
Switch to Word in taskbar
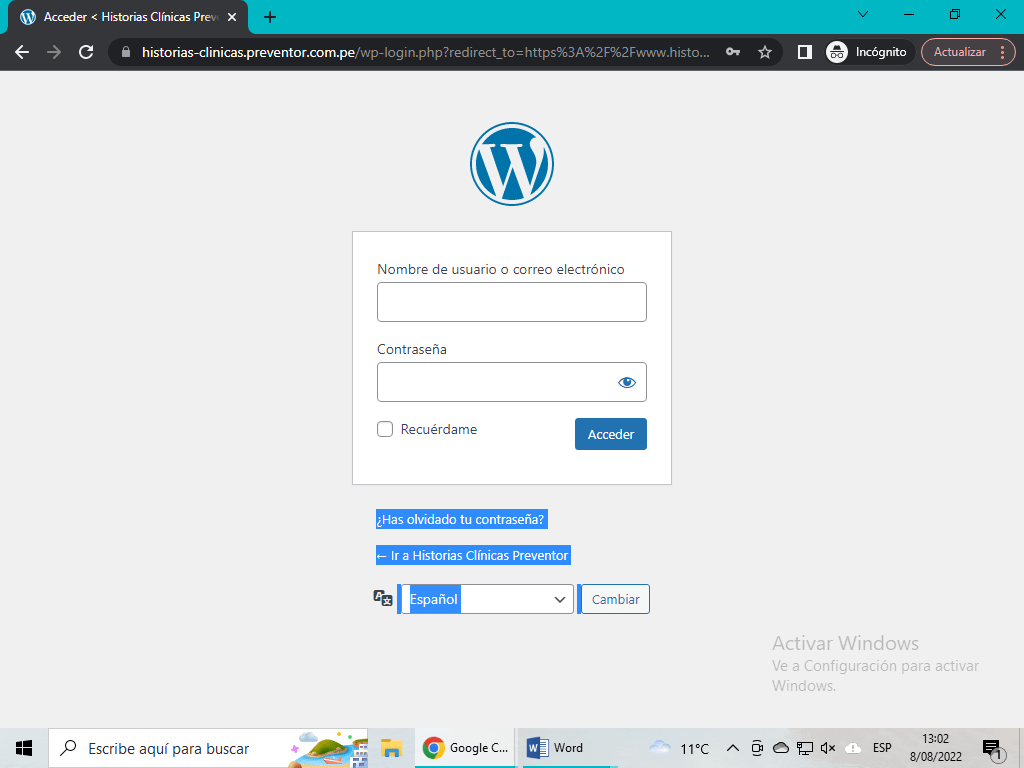568,748
